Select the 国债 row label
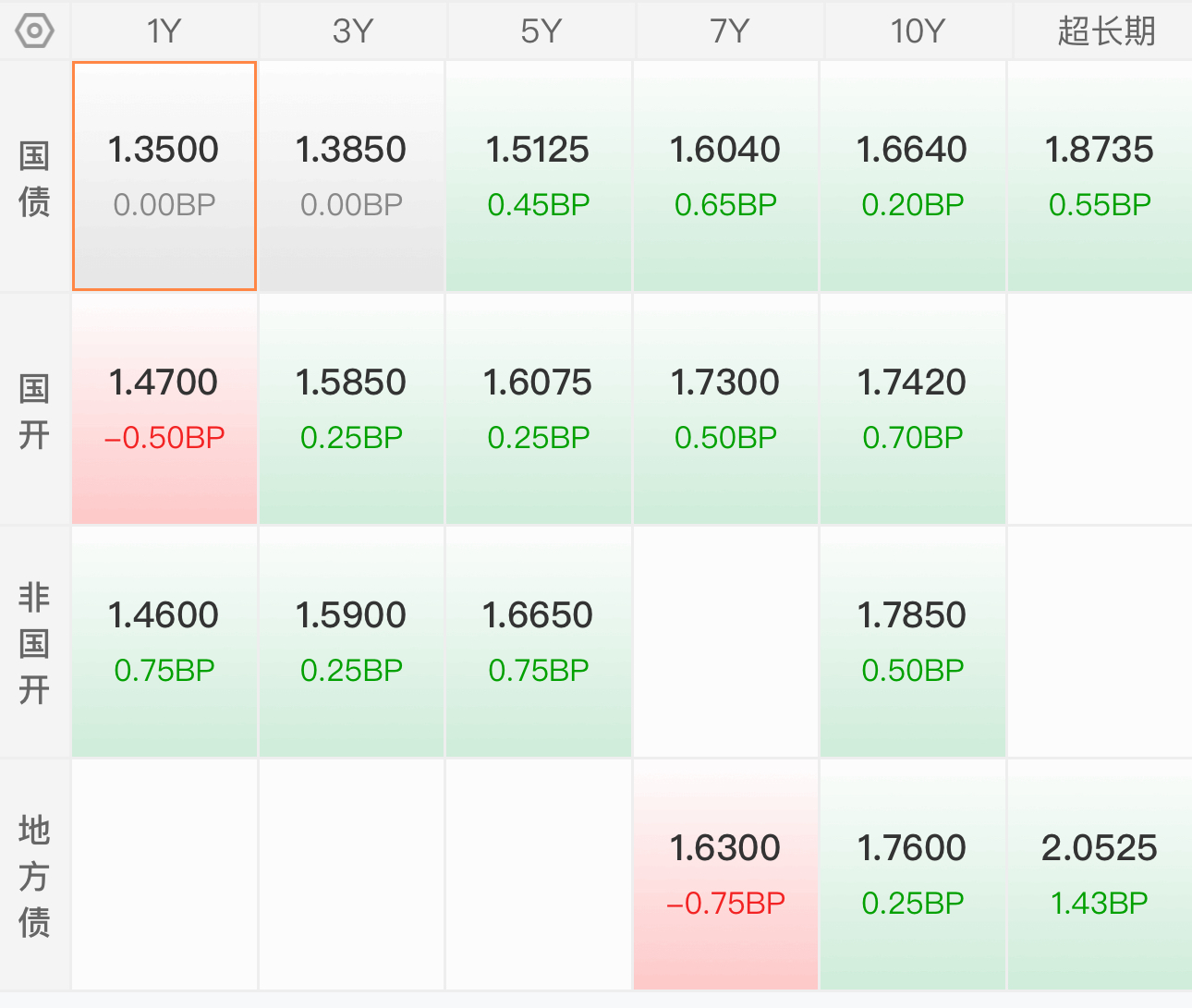 [x=34, y=178]
